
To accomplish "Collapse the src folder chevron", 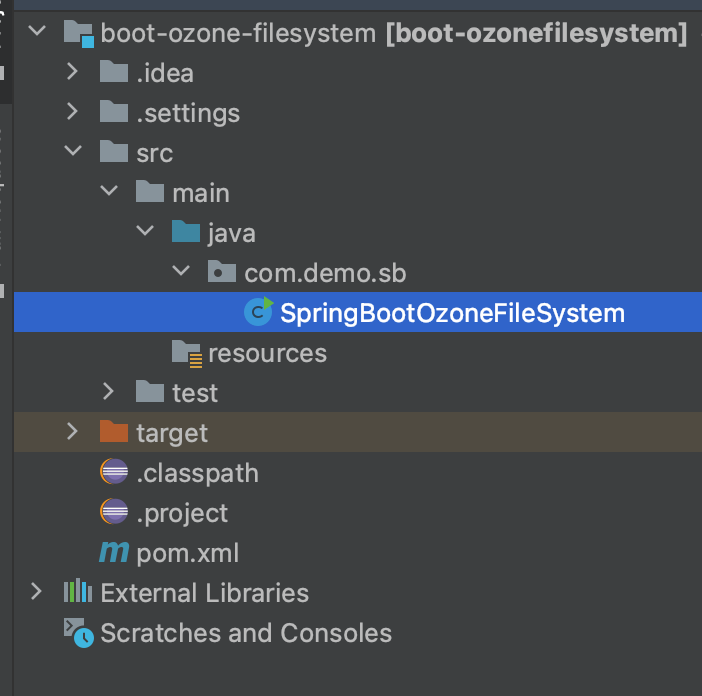I will [x=73, y=150].
